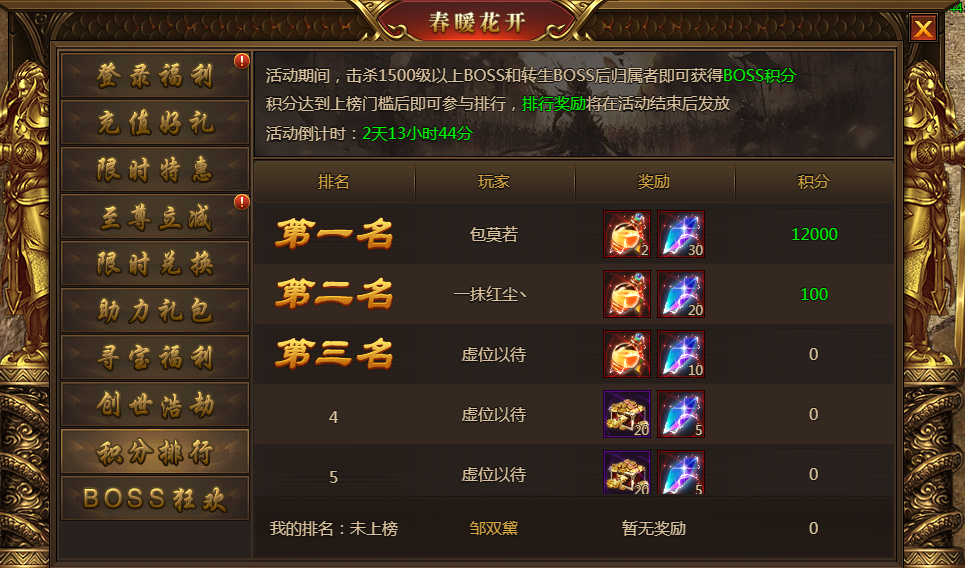Open the 登录福利 tab
The width and height of the screenshot is (965, 568).
click(154, 75)
